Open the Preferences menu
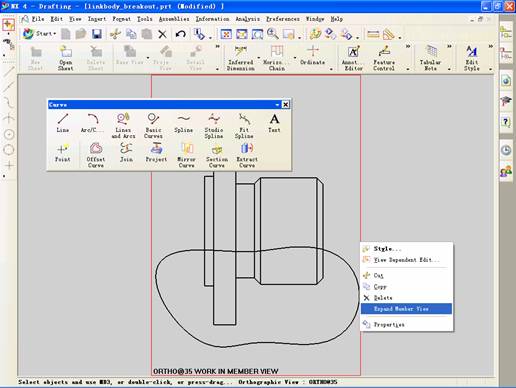 (x=283, y=19)
